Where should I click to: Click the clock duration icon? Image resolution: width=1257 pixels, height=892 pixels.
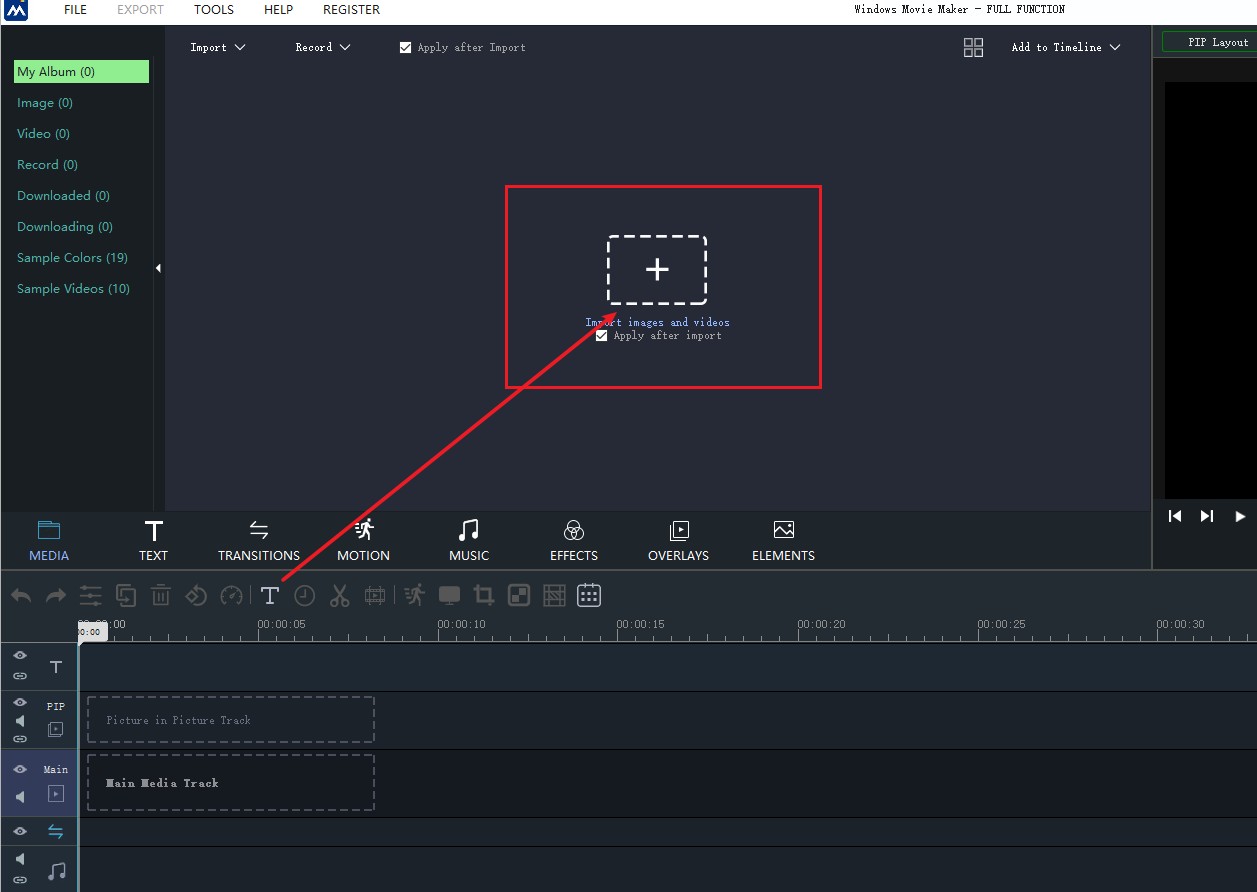click(x=305, y=596)
